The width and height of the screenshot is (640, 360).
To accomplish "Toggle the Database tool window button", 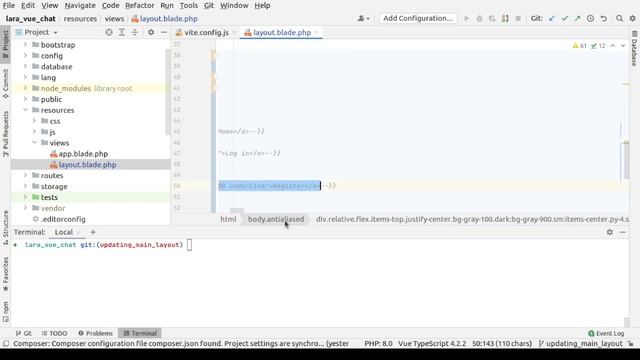I will point(634,49).
